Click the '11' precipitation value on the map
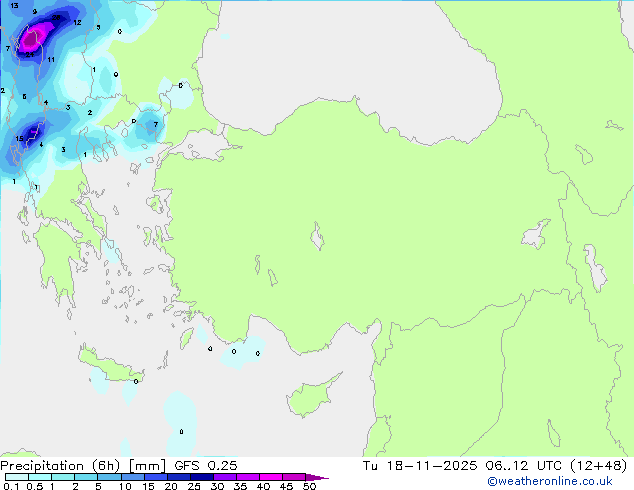Screen dimensions: 634x490 point(51,60)
